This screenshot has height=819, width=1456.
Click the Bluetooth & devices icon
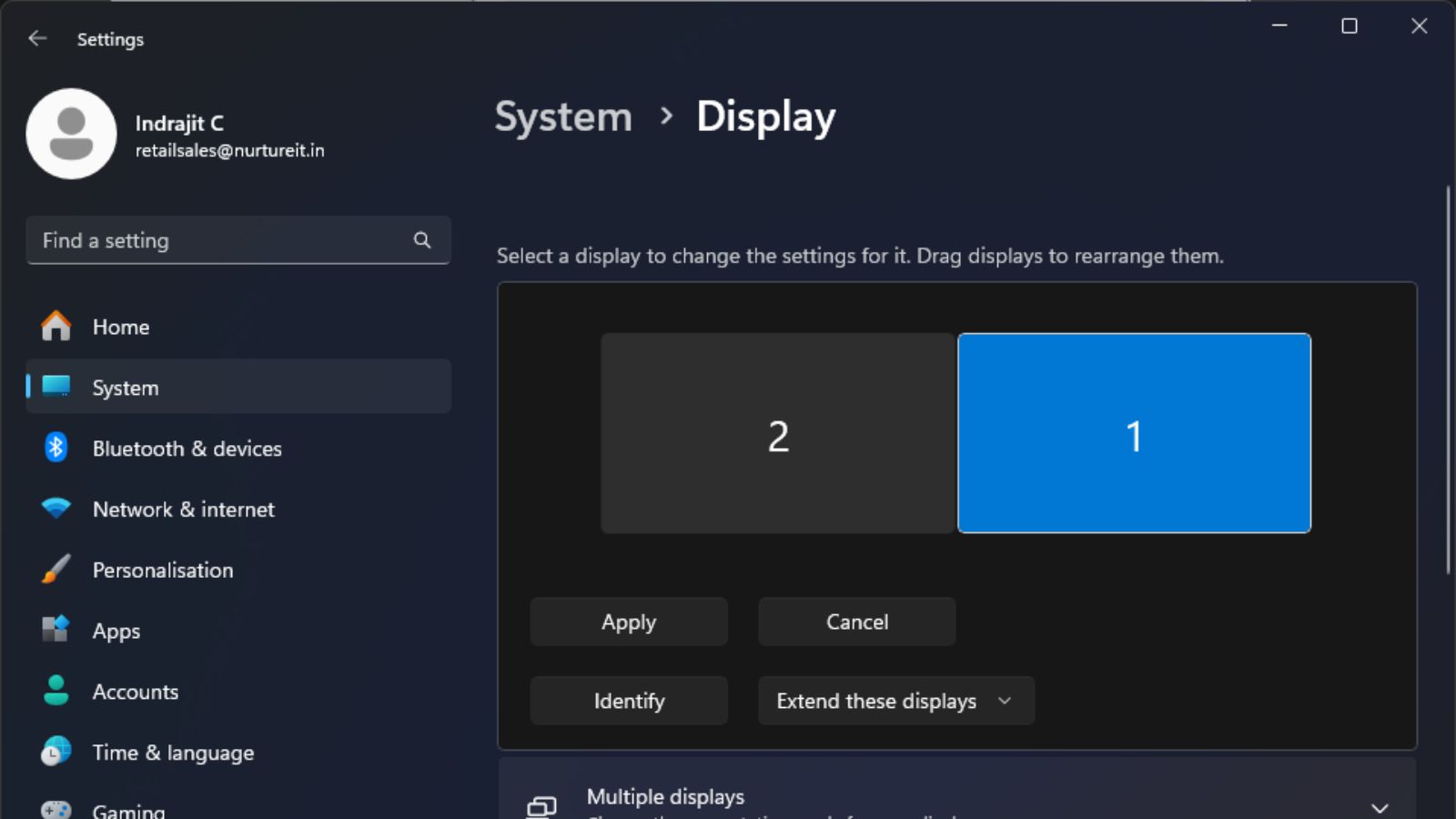pyautogui.click(x=56, y=448)
